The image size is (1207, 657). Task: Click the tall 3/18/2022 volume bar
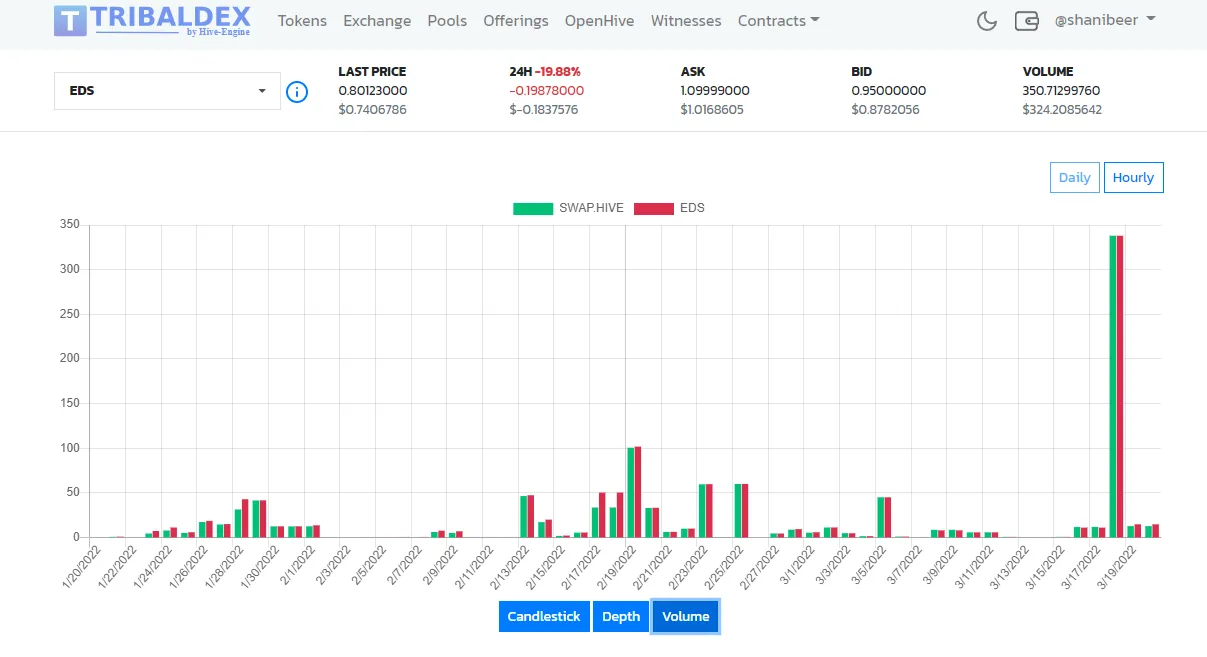click(x=1117, y=386)
